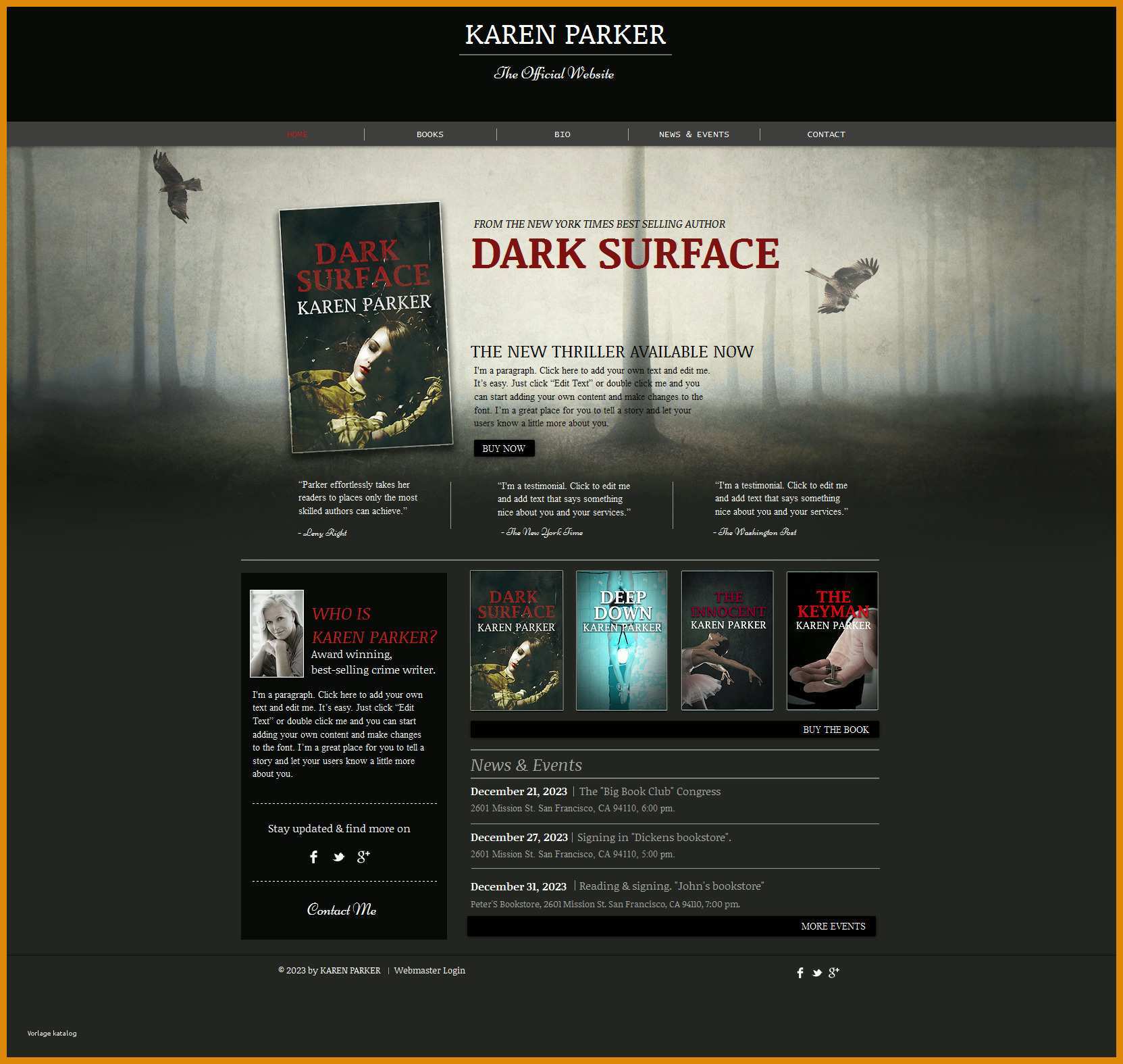This screenshot has width=1123, height=1064.
Task: Click "Award winning, best-selling crime writer." text
Action: point(373,662)
